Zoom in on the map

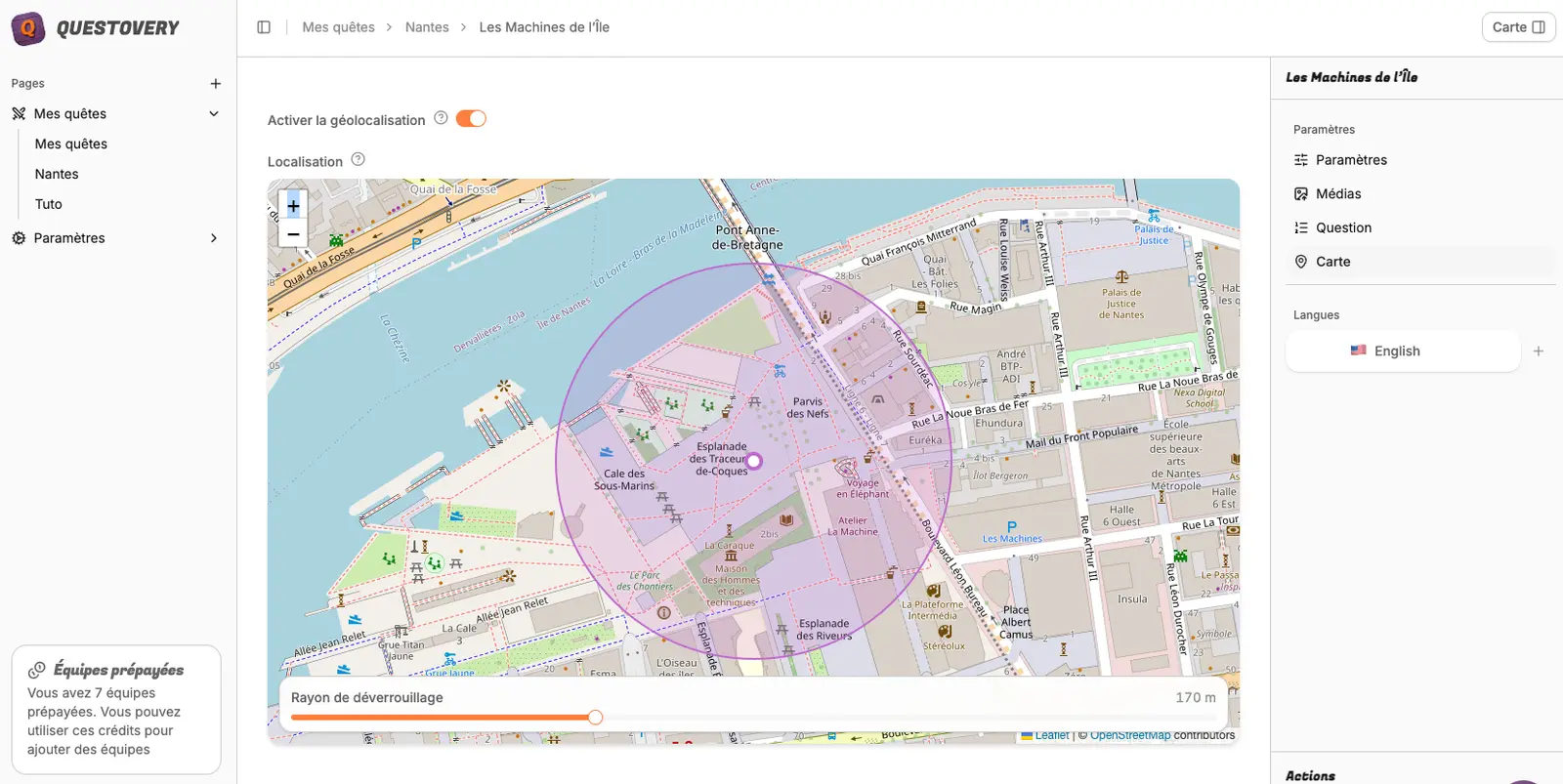[293, 206]
